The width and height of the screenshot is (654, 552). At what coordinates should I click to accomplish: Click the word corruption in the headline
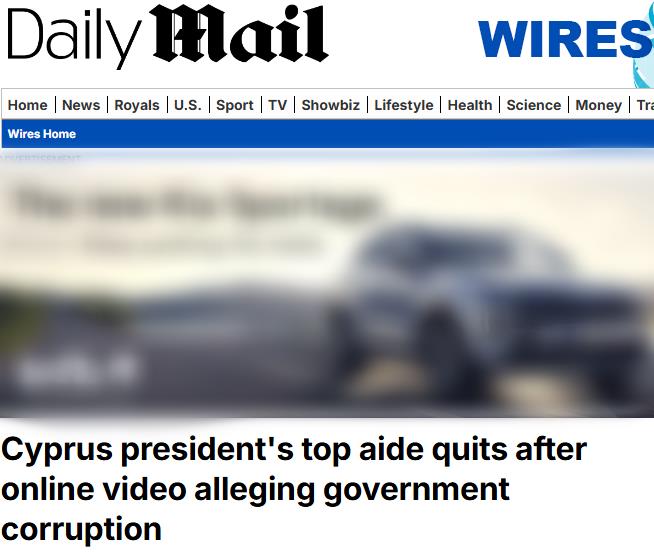81,529
